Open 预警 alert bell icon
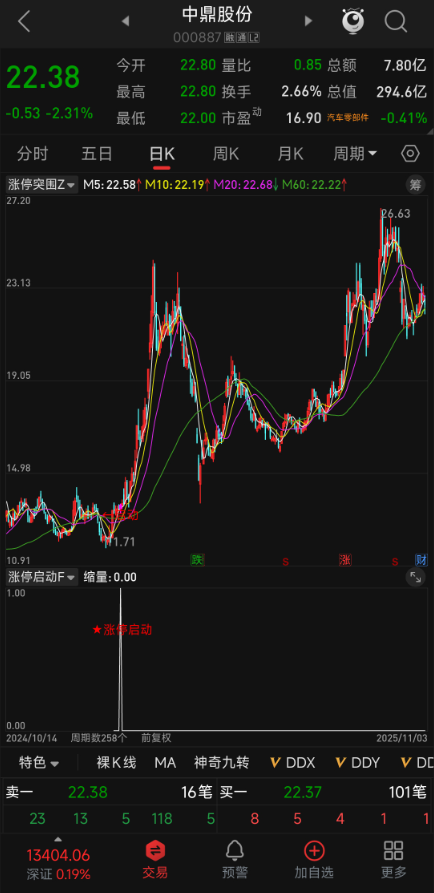Viewport: 434px width, 893px height. tap(234, 860)
